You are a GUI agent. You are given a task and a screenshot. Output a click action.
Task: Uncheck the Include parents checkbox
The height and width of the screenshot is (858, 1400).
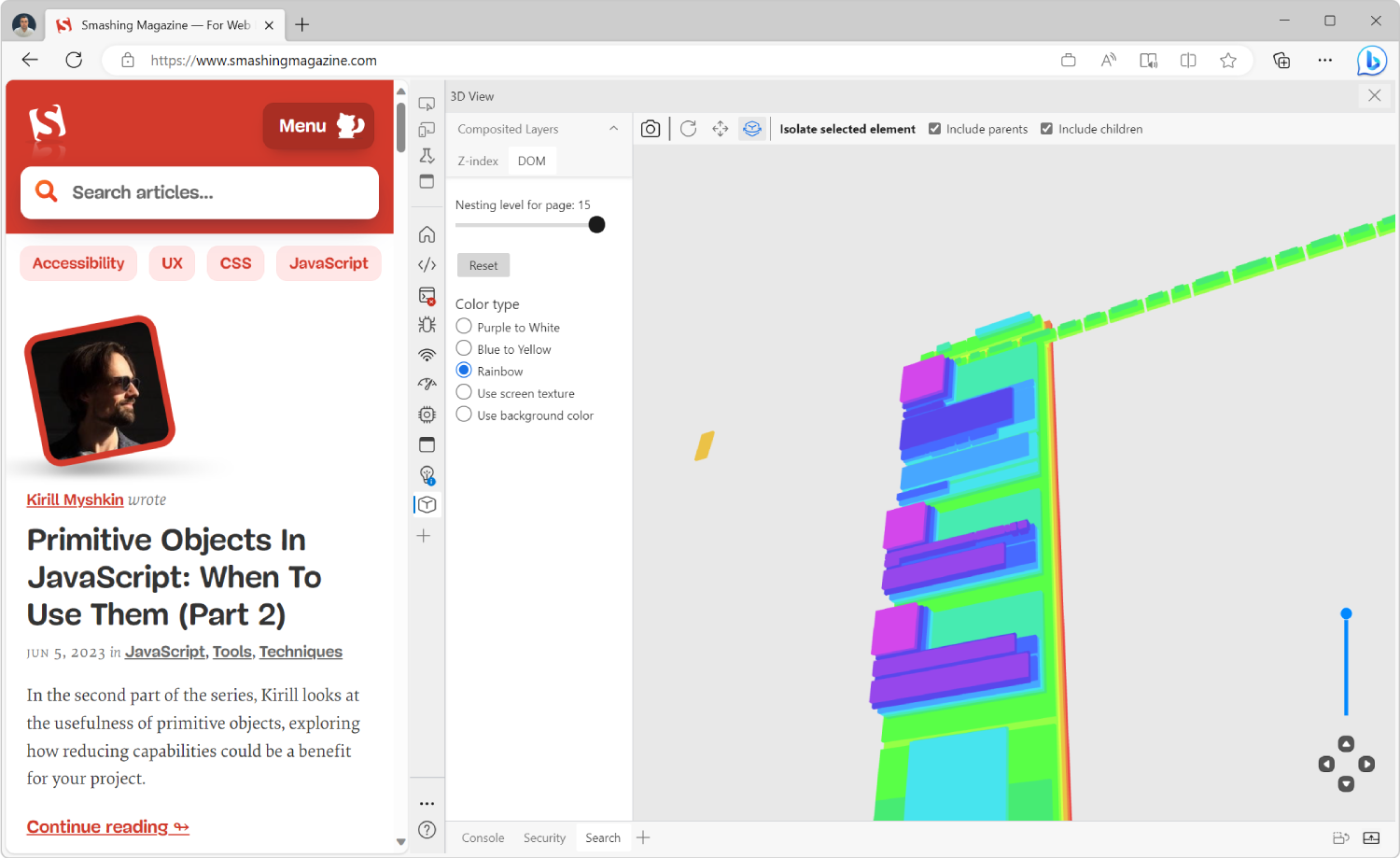(934, 129)
